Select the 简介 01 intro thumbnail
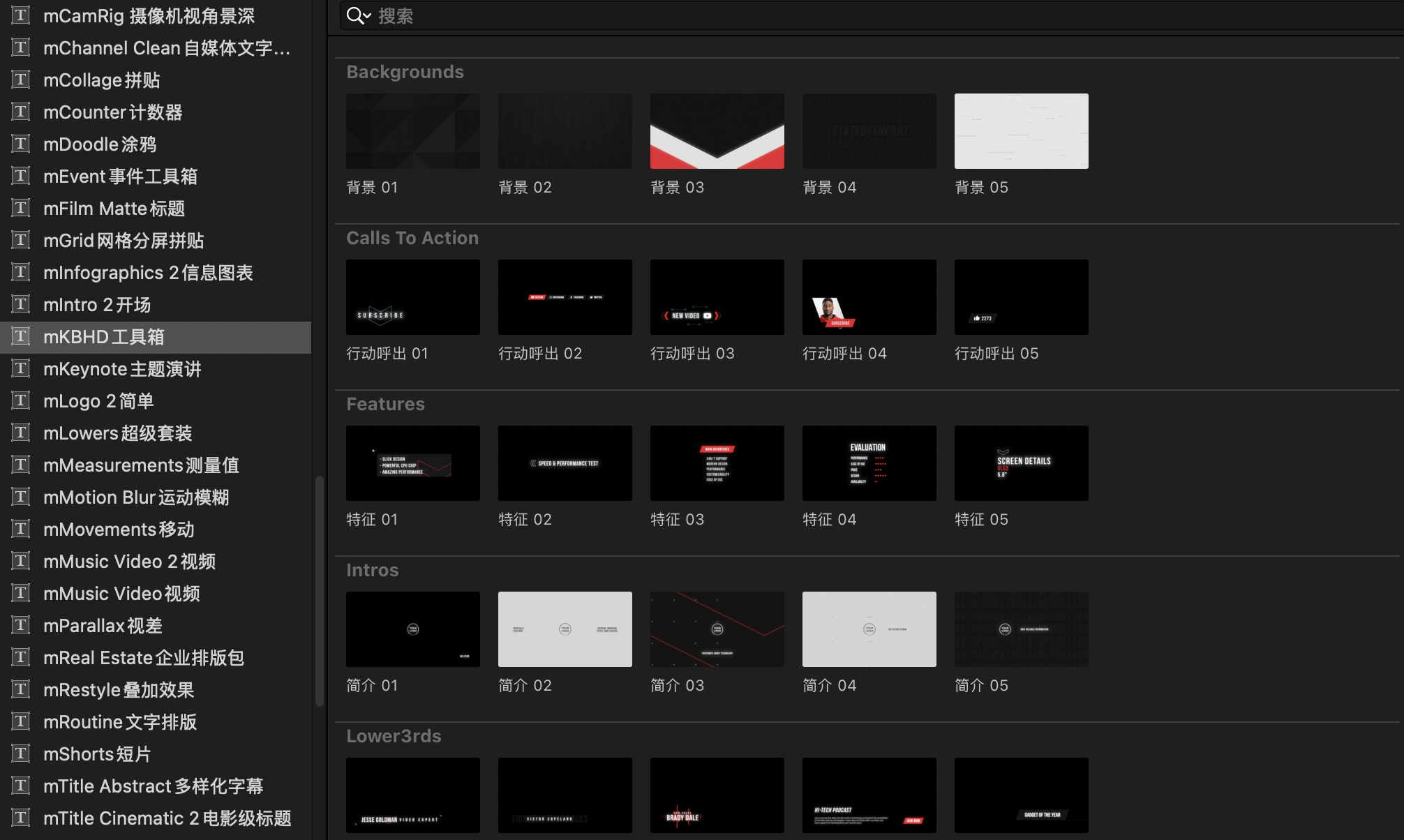 (x=413, y=629)
